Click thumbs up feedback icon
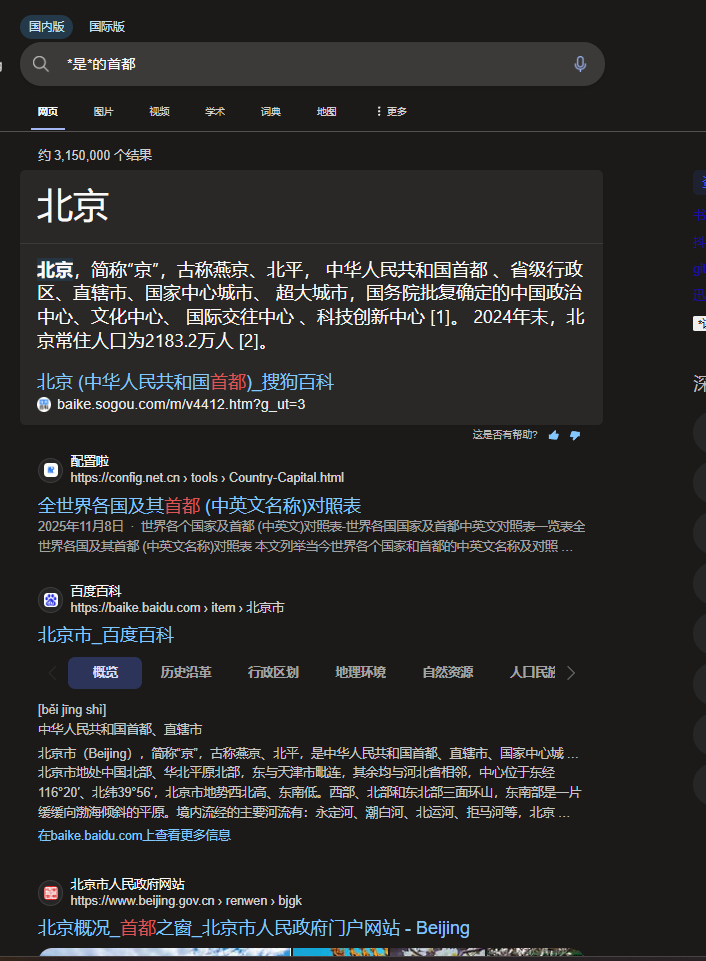The height and width of the screenshot is (961, 706). tap(554, 435)
